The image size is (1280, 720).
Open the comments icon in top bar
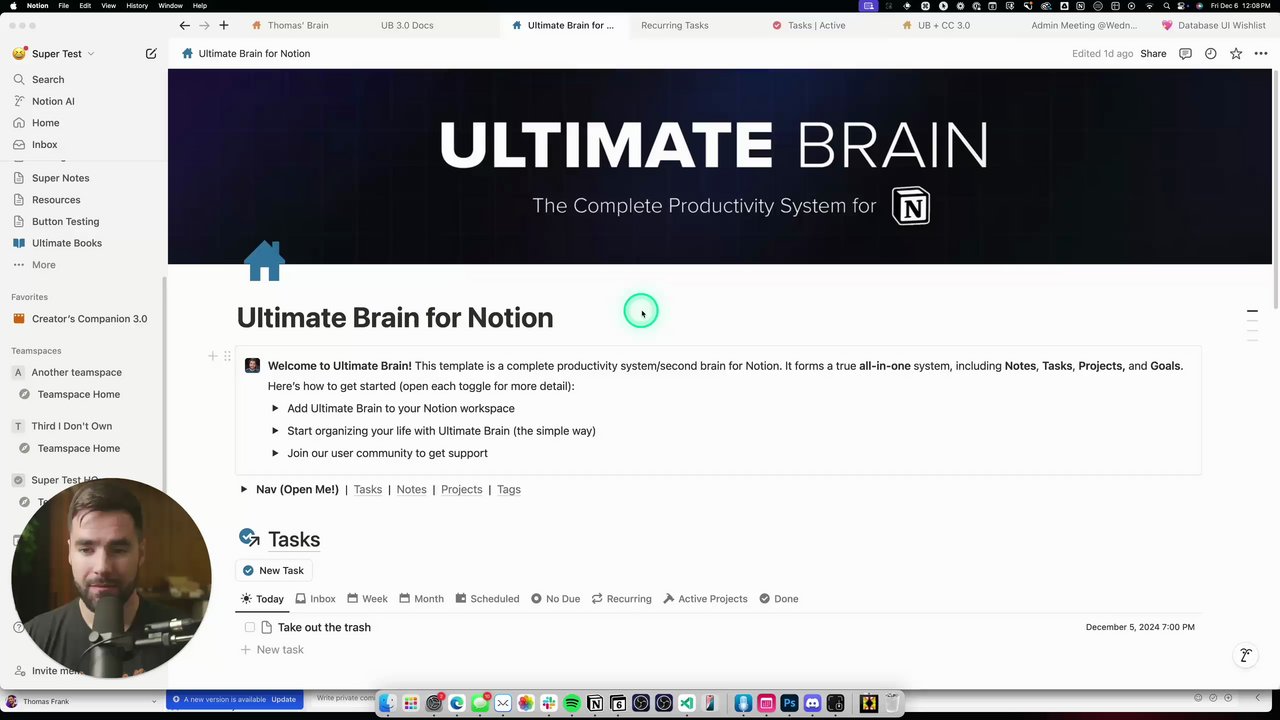[1185, 54]
